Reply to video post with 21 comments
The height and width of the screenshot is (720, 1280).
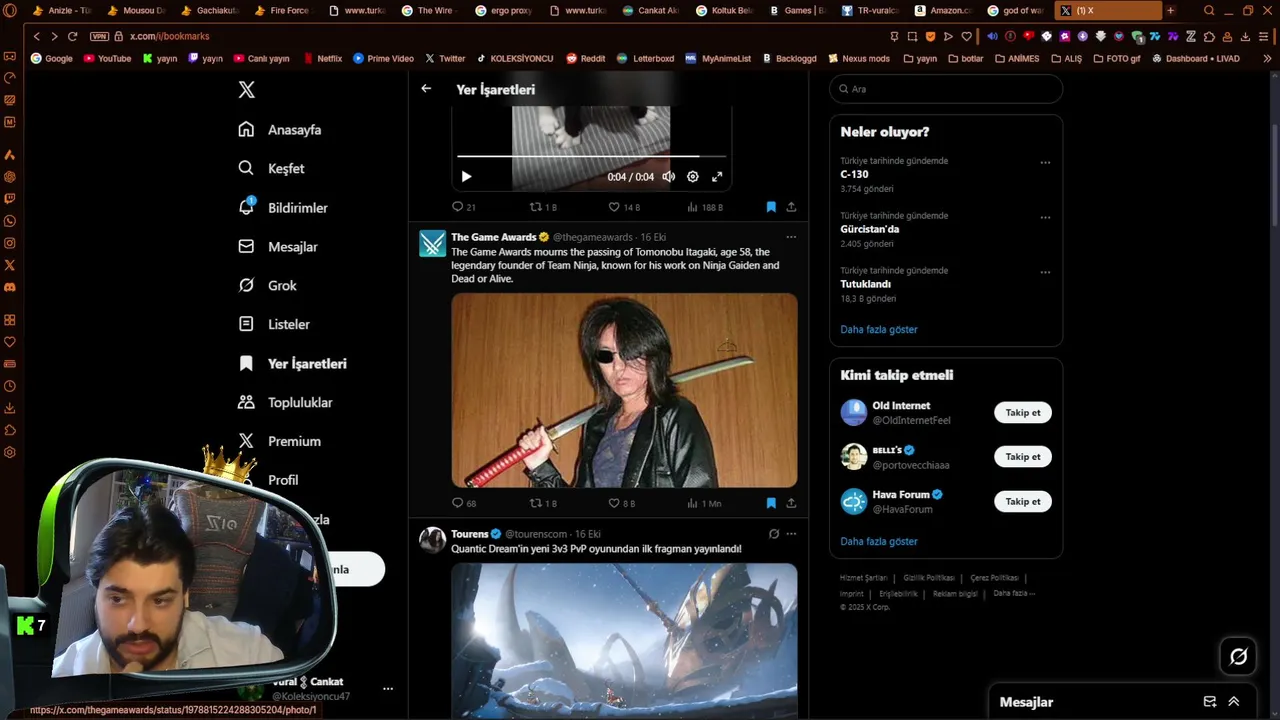[464, 207]
